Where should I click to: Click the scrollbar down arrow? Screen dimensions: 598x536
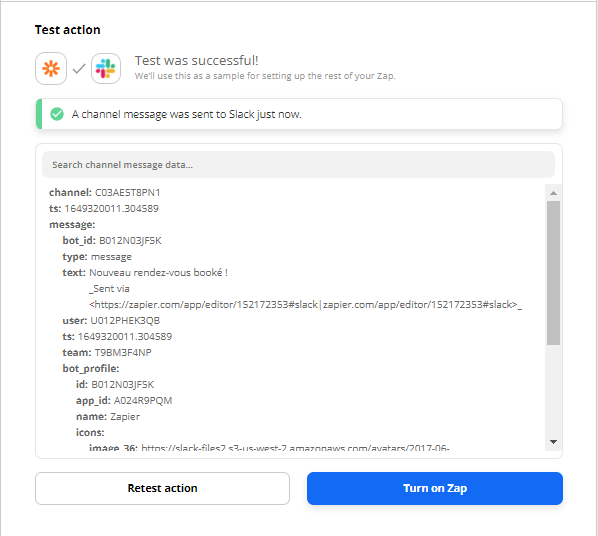tap(553, 442)
